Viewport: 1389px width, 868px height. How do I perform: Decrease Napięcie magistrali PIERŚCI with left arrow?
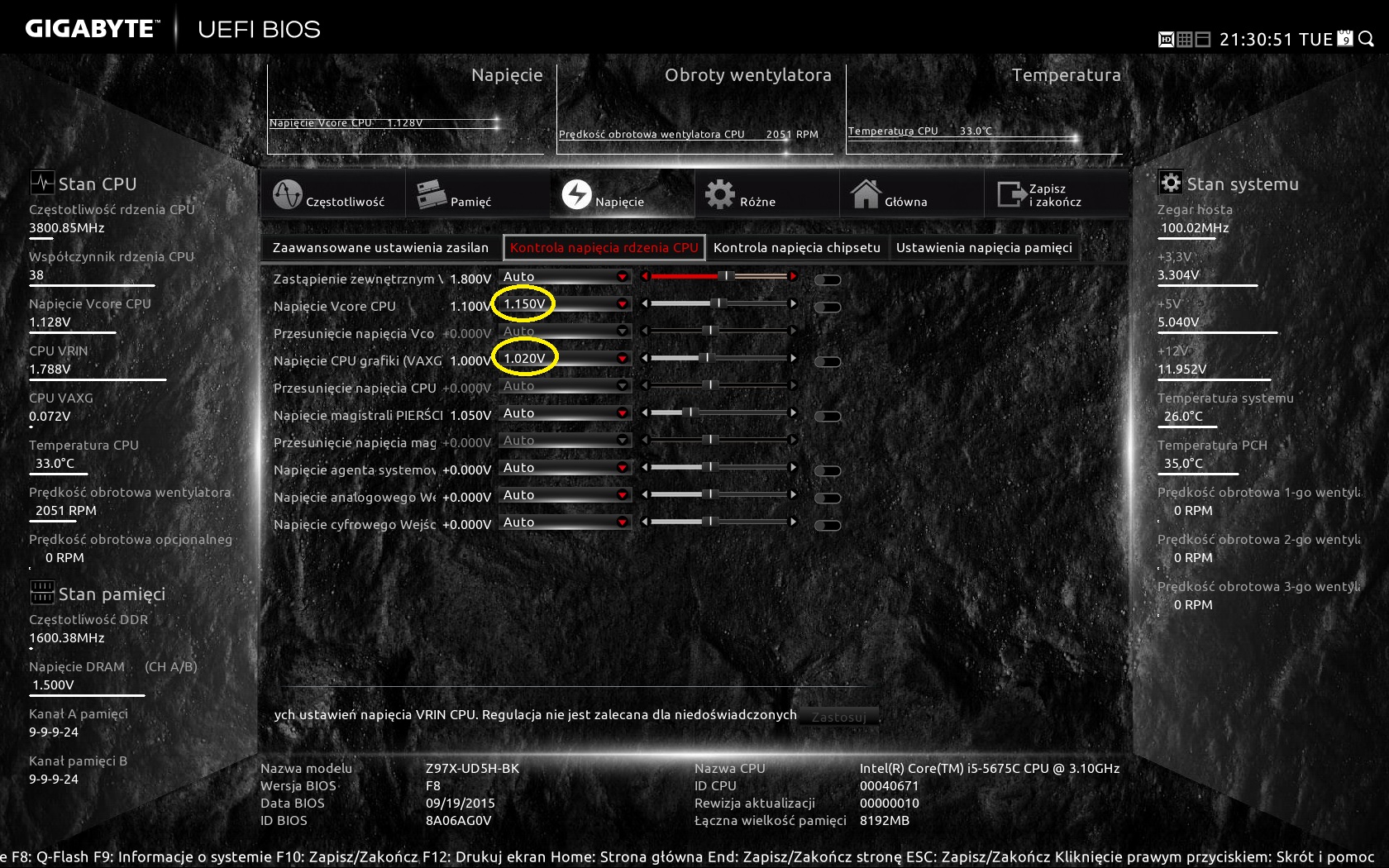pyautogui.click(x=645, y=413)
